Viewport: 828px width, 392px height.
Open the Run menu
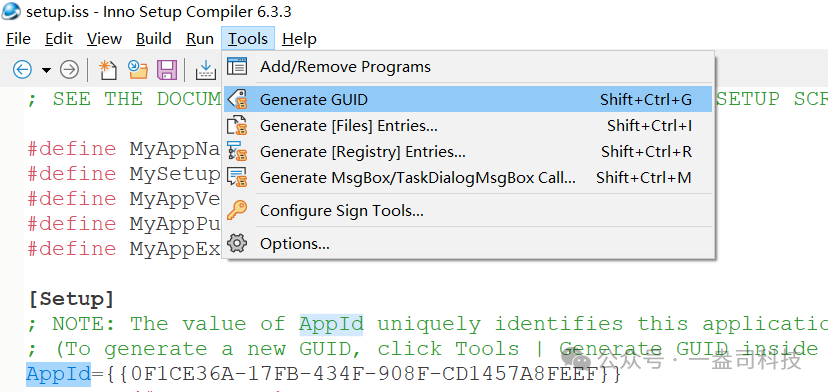point(200,39)
